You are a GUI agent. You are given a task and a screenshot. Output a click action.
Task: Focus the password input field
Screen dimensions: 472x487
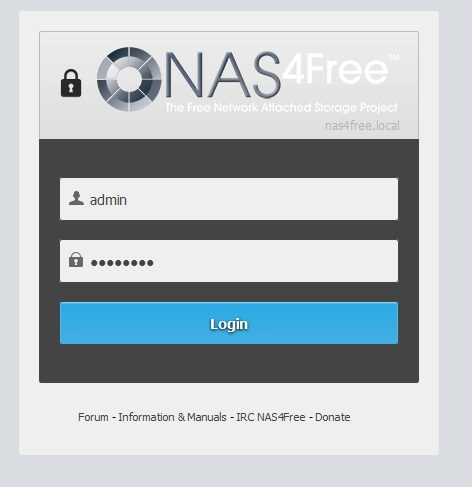[229, 261]
